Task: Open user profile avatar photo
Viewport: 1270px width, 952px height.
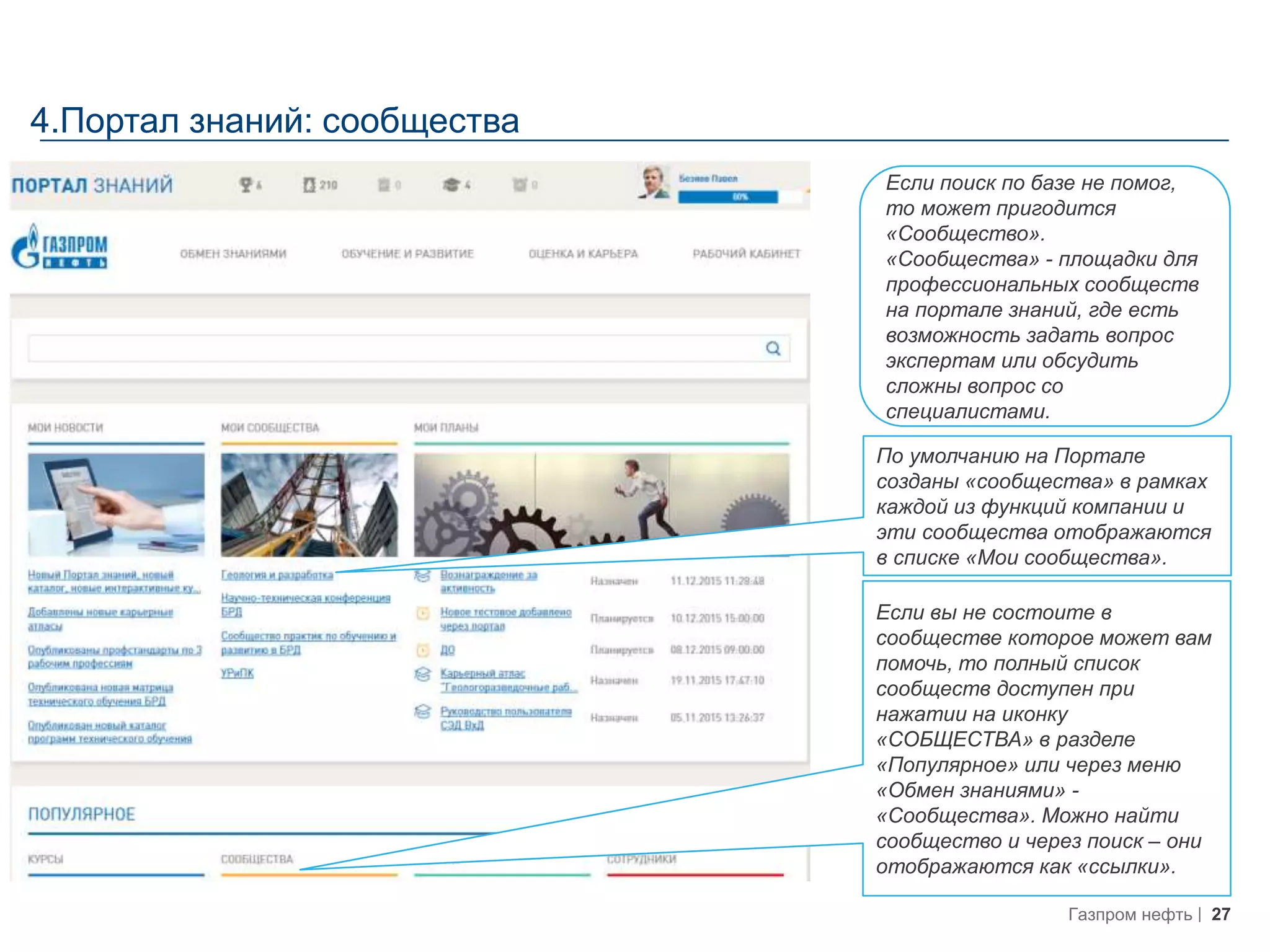Action: (x=654, y=183)
